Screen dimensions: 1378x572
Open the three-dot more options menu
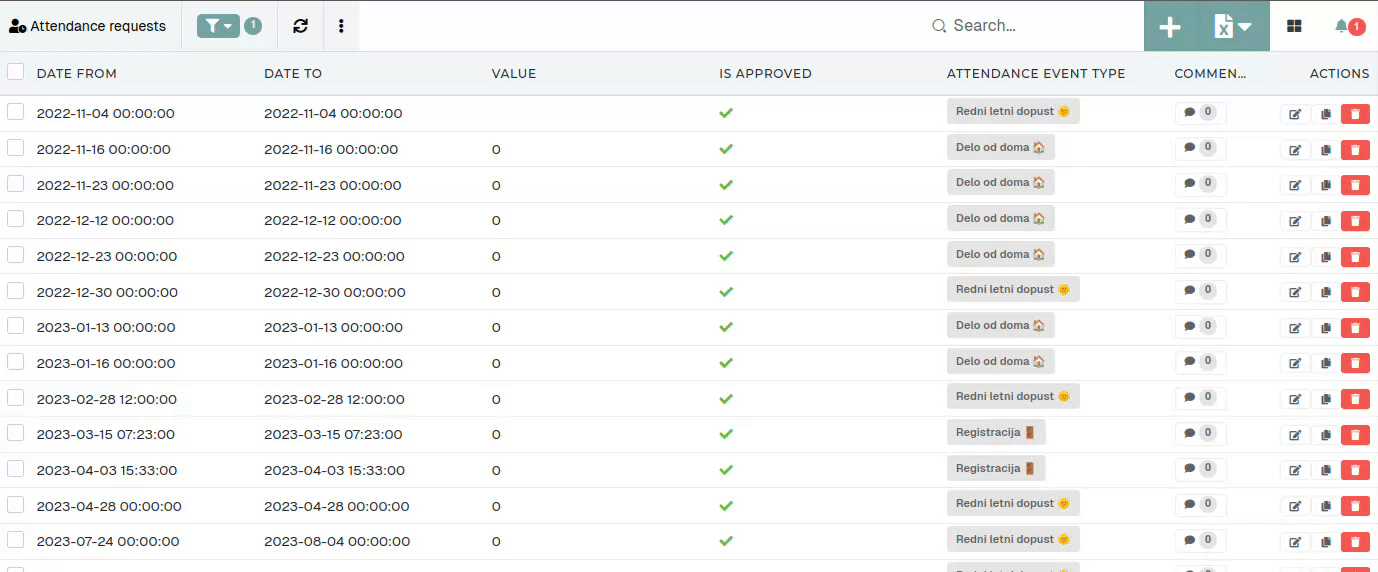tap(341, 26)
